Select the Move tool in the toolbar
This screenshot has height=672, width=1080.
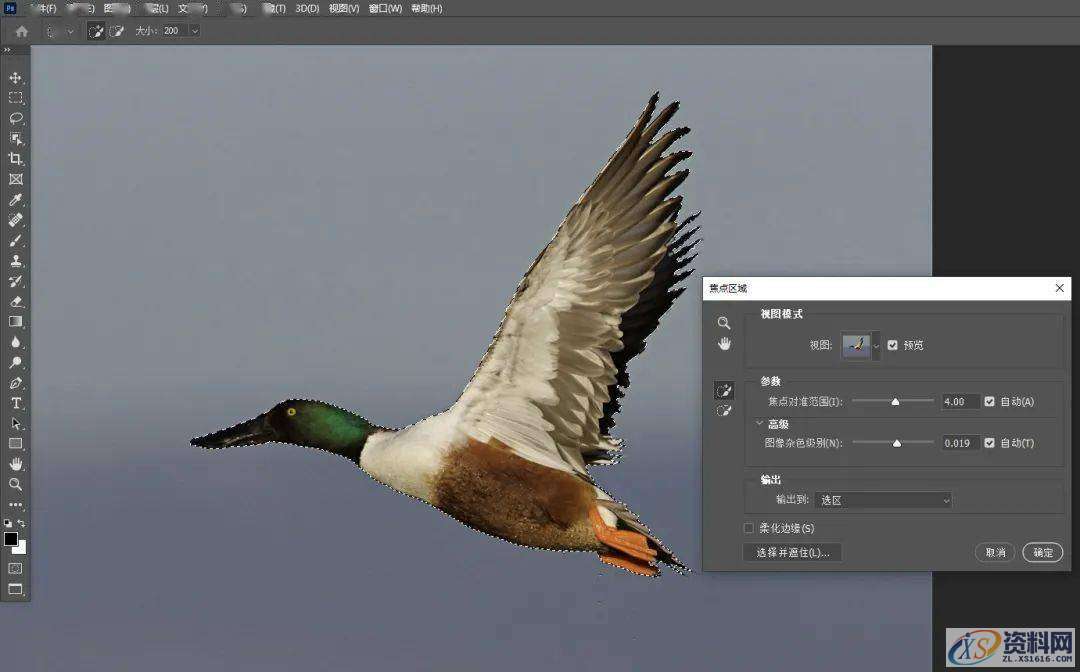pos(15,76)
